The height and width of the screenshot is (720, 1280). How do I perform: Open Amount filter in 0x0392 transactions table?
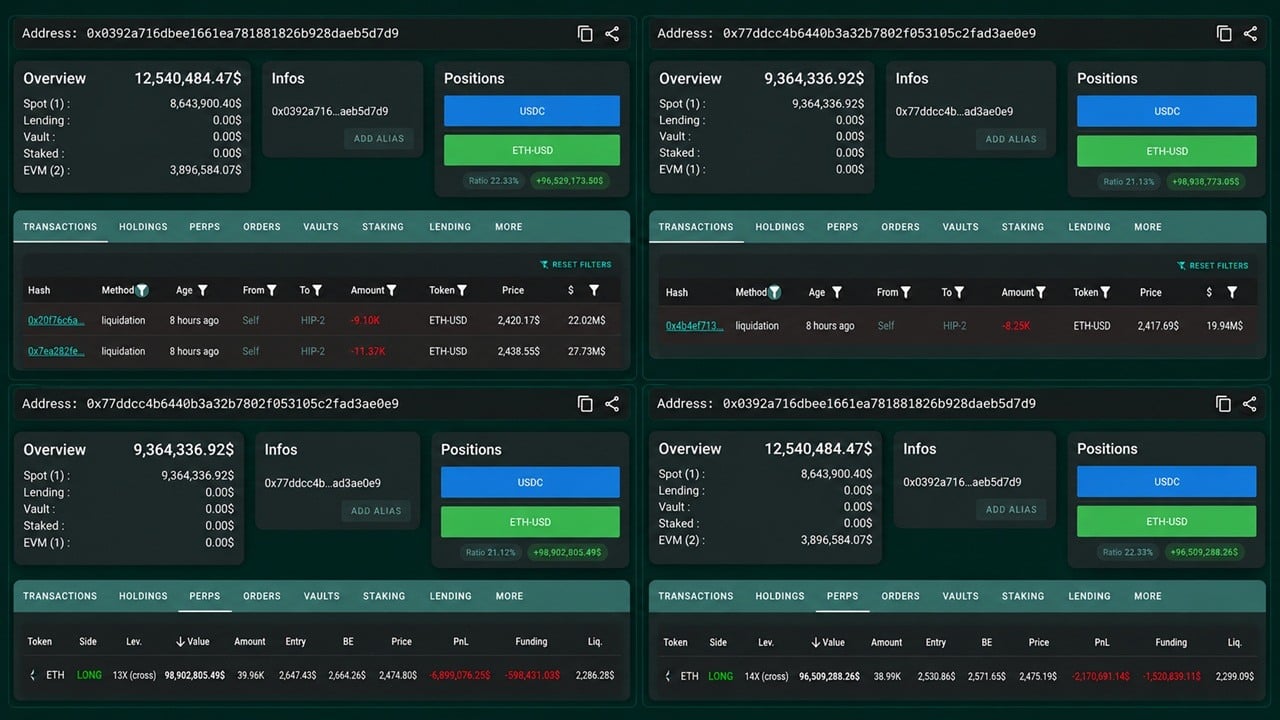pyautogui.click(x=392, y=290)
